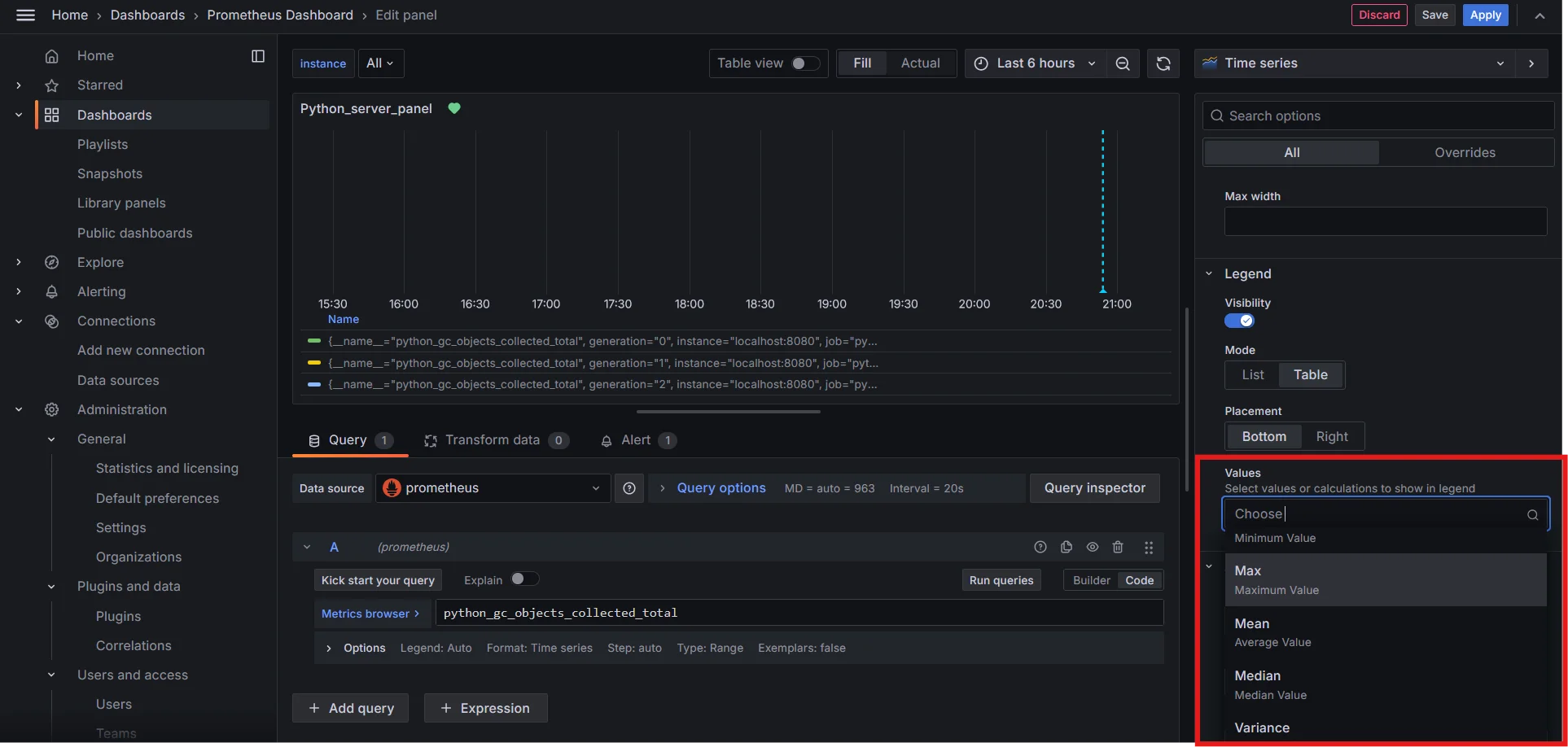Open the Query inspector
This screenshot has height=747, width=1568.
click(1094, 488)
